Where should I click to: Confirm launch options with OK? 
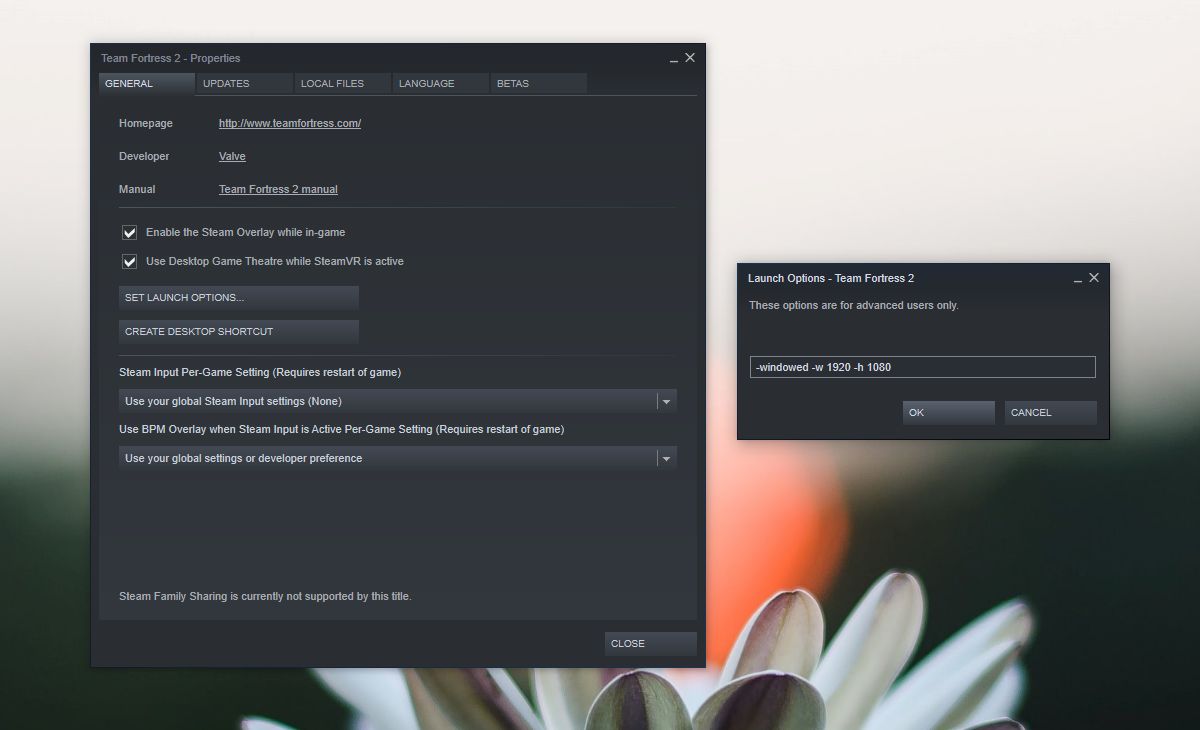(x=947, y=412)
